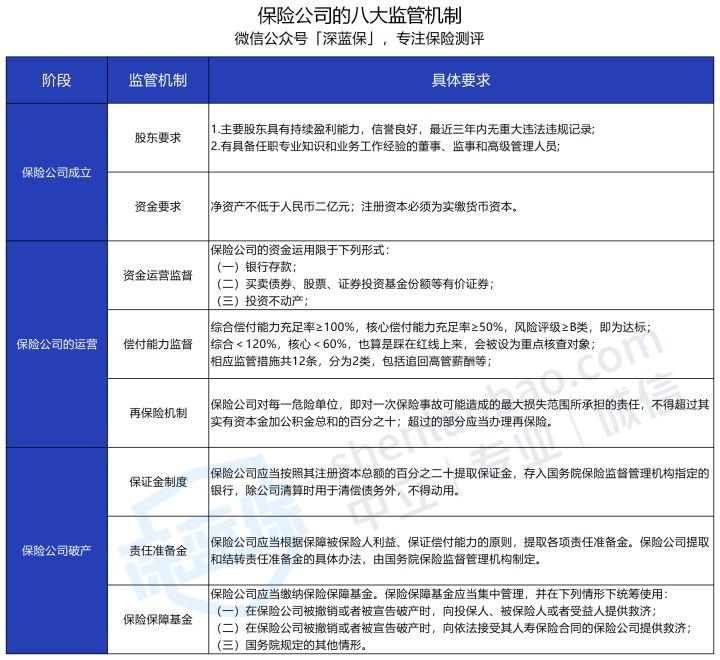Image resolution: width=720 pixels, height=660 pixels.
Task: Click the text about 净资产不低于人民币二亿元
Action: click(365, 207)
